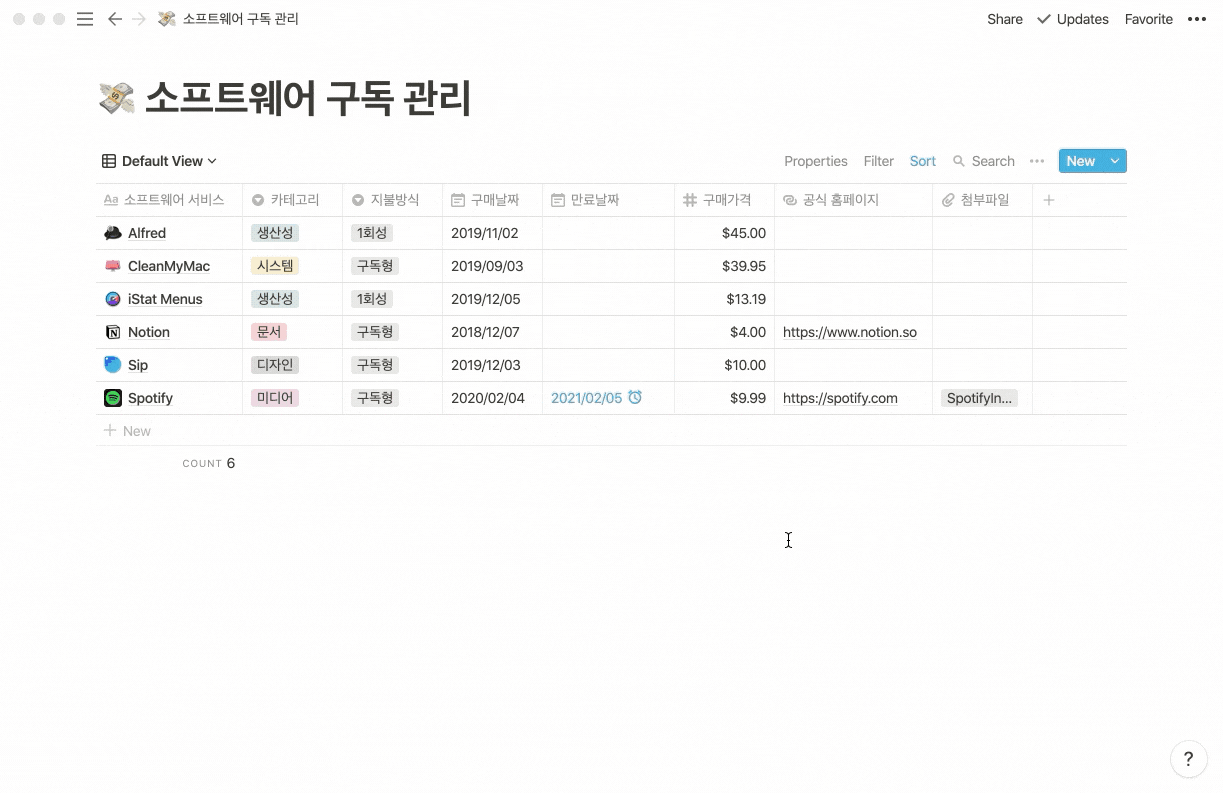Click Favorite in the top bar
Image resolution: width=1223 pixels, height=793 pixels.
(1149, 19)
